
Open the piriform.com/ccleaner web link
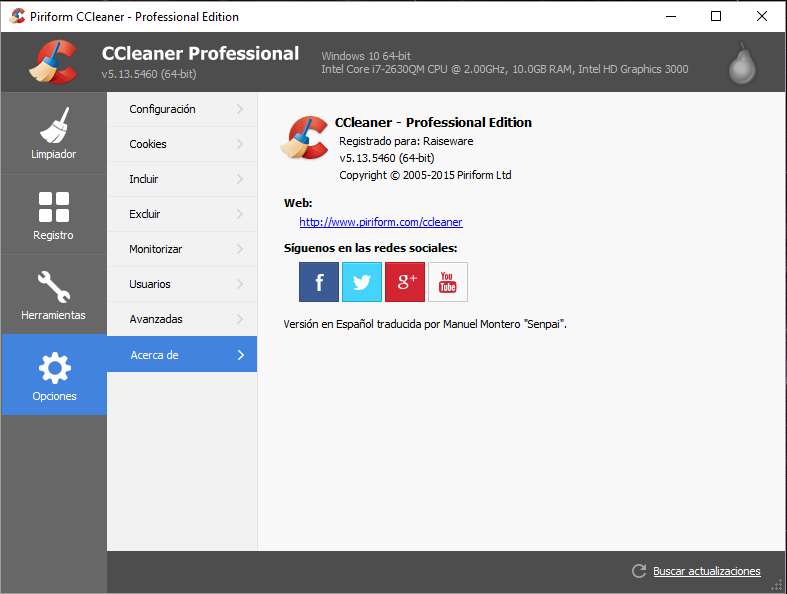(381, 222)
